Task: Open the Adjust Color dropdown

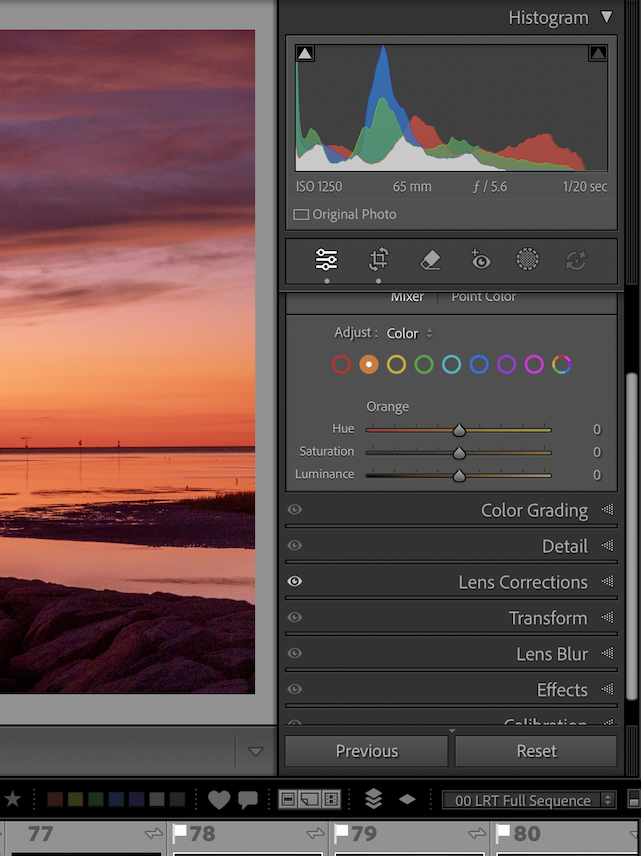Action: pos(409,333)
